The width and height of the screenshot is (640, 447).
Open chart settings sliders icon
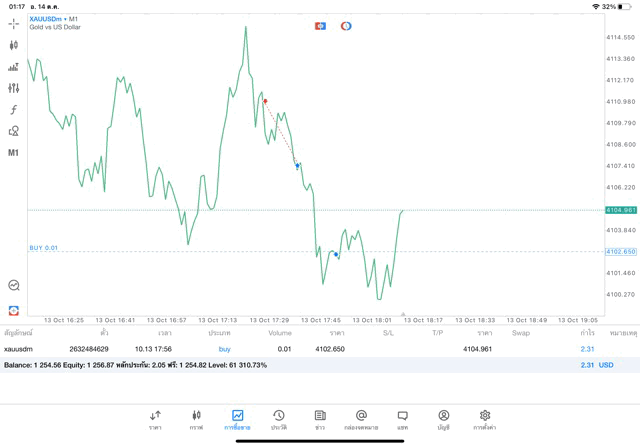pos(14,88)
